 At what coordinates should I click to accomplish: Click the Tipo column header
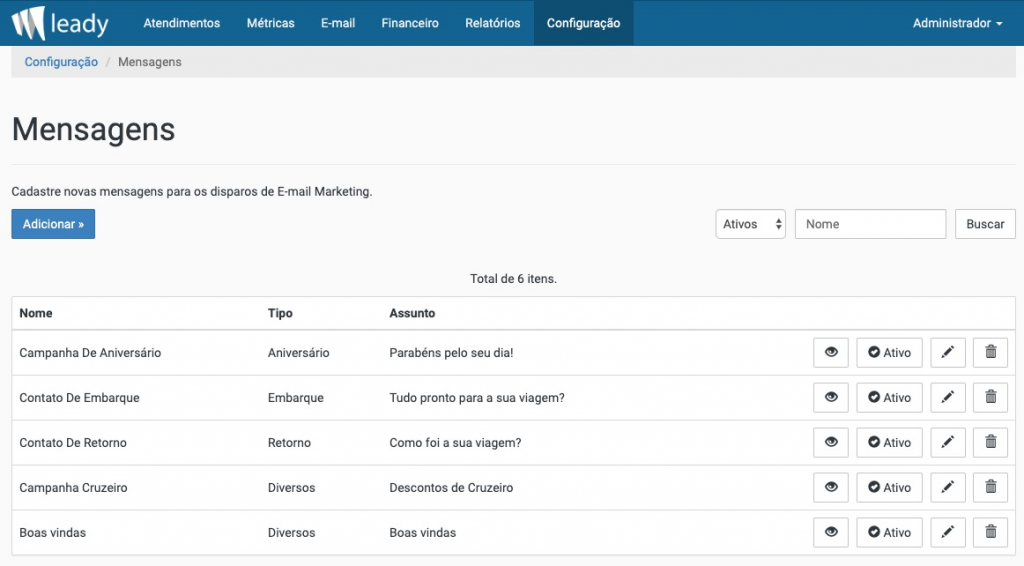(x=280, y=313)
